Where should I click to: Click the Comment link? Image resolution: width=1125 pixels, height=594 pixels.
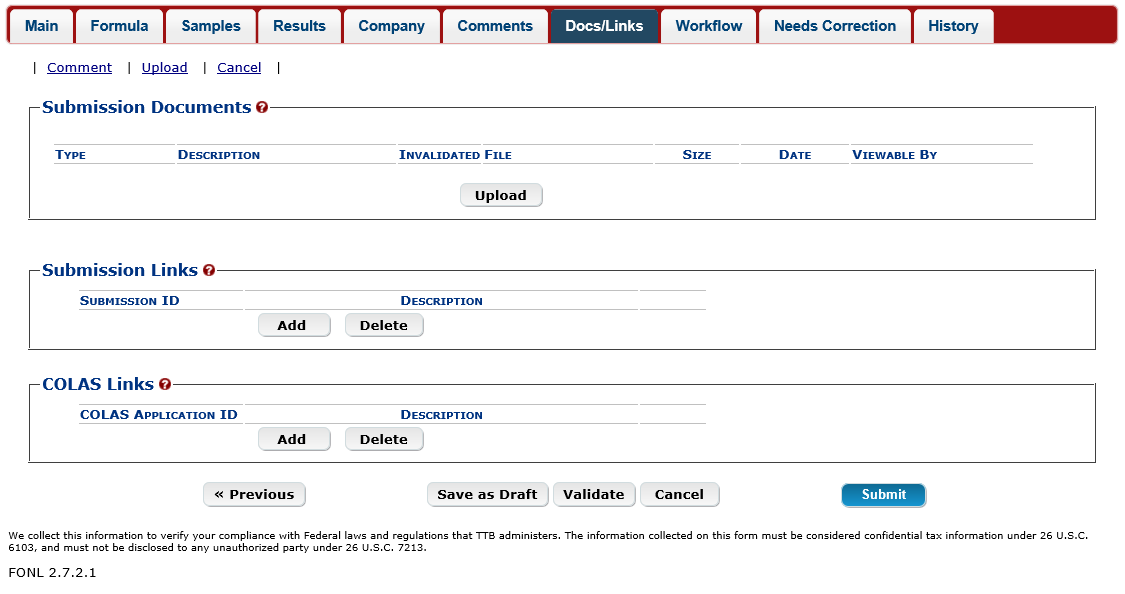(79, 68)
